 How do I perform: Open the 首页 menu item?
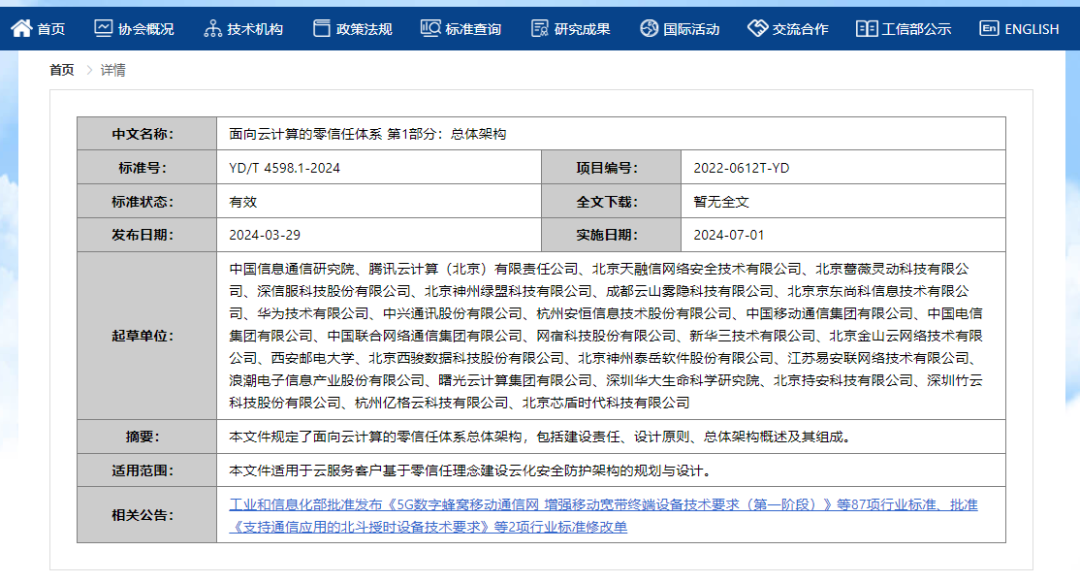click(51, 29)
